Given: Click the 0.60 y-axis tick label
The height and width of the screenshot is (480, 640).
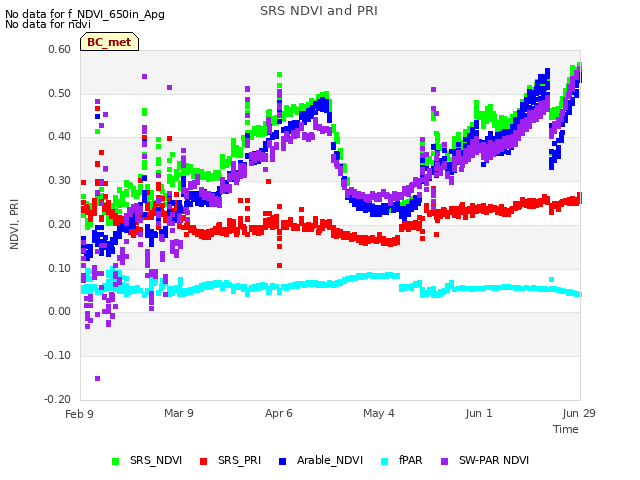Looking at the screenshot, I should (59, 49).
